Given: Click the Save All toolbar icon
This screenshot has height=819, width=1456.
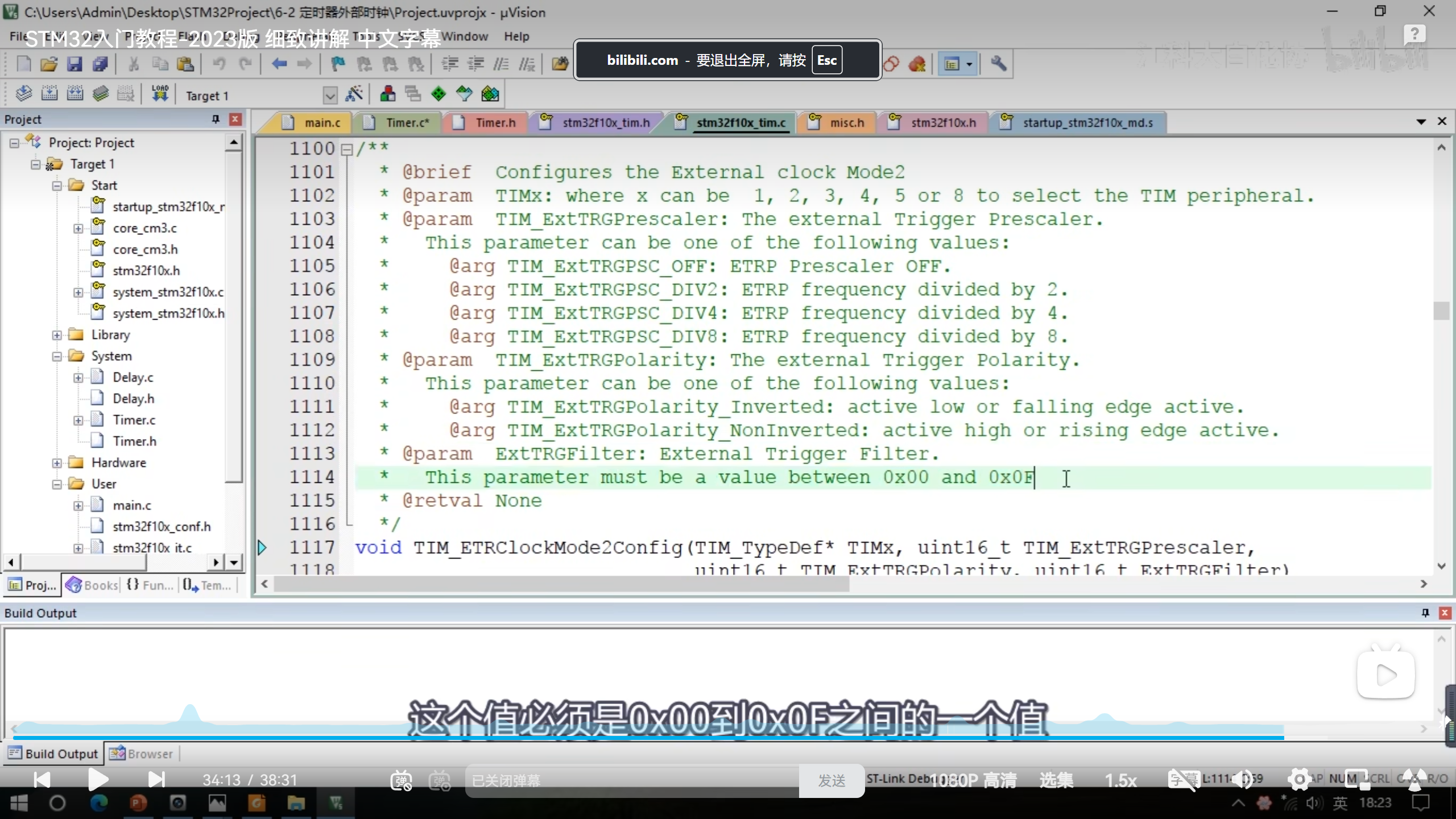Looking at the screenshot, I should pos(100,64).
